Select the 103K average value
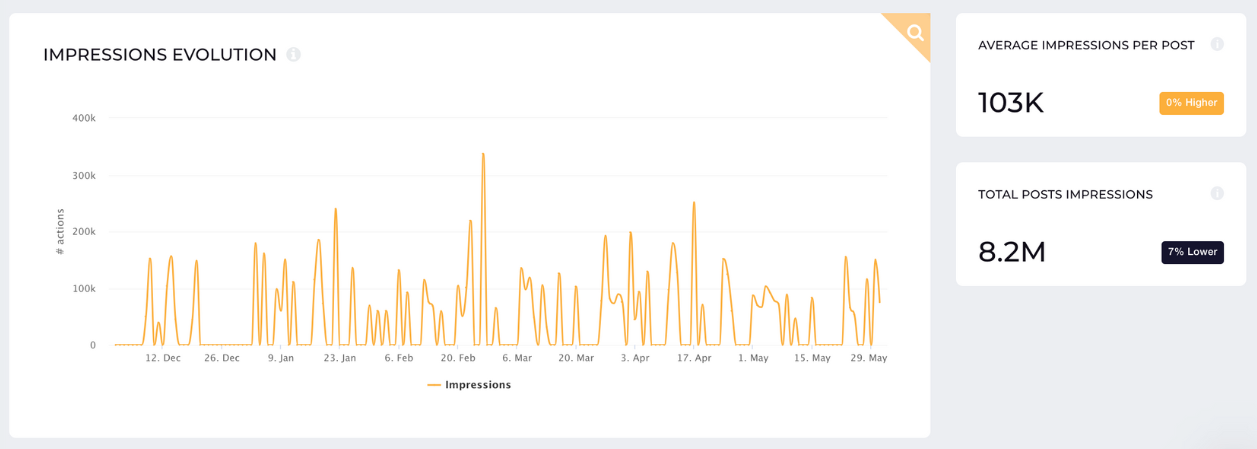The height and width of the screenshot is (449, 1257). [1011, 103]
